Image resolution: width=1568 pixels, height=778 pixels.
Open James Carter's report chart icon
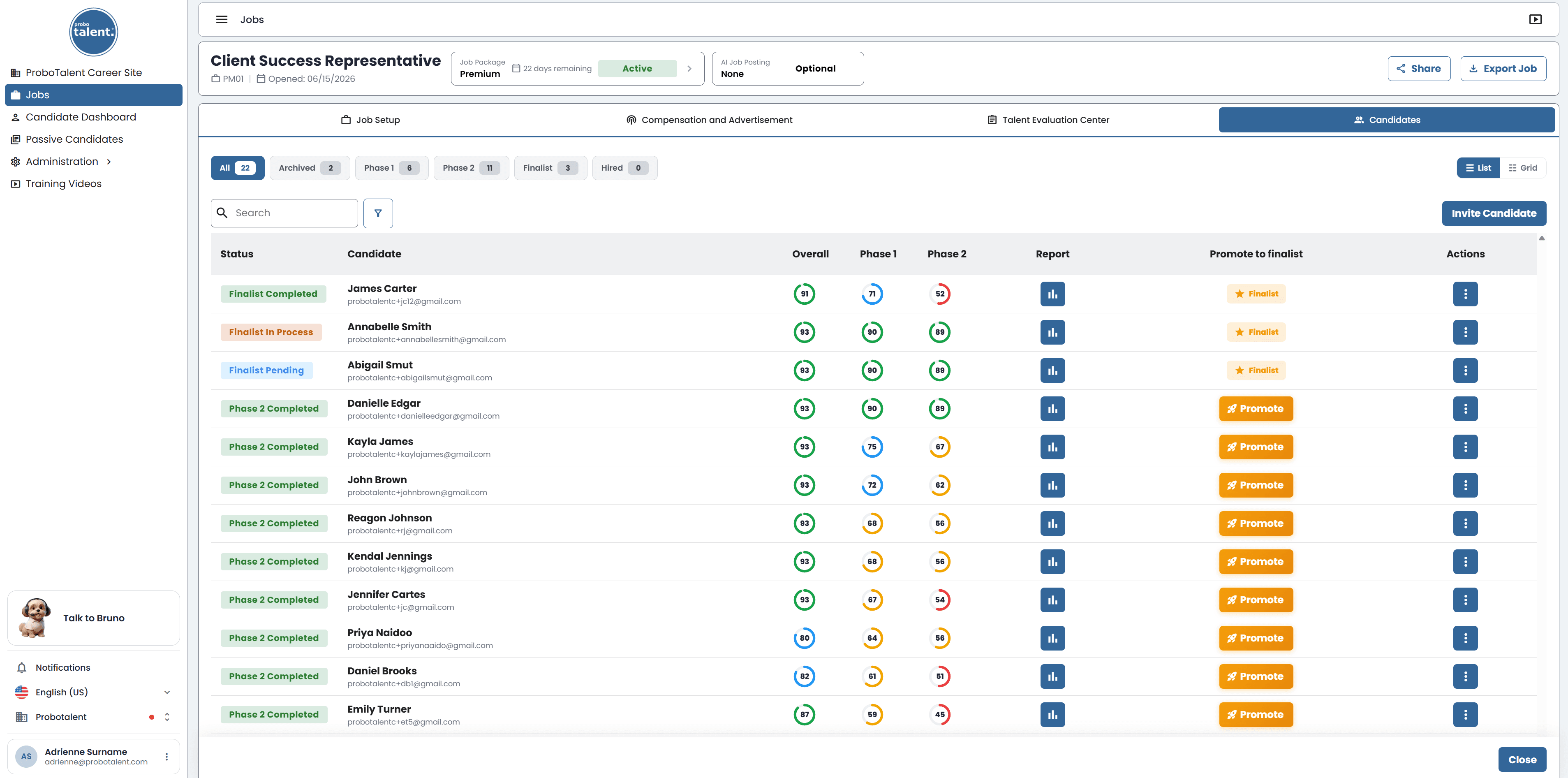click(x=1052, y=294)
